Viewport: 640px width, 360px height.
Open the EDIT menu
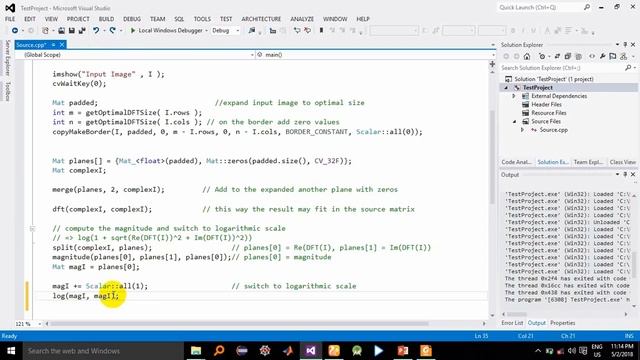tap(30, 19)
